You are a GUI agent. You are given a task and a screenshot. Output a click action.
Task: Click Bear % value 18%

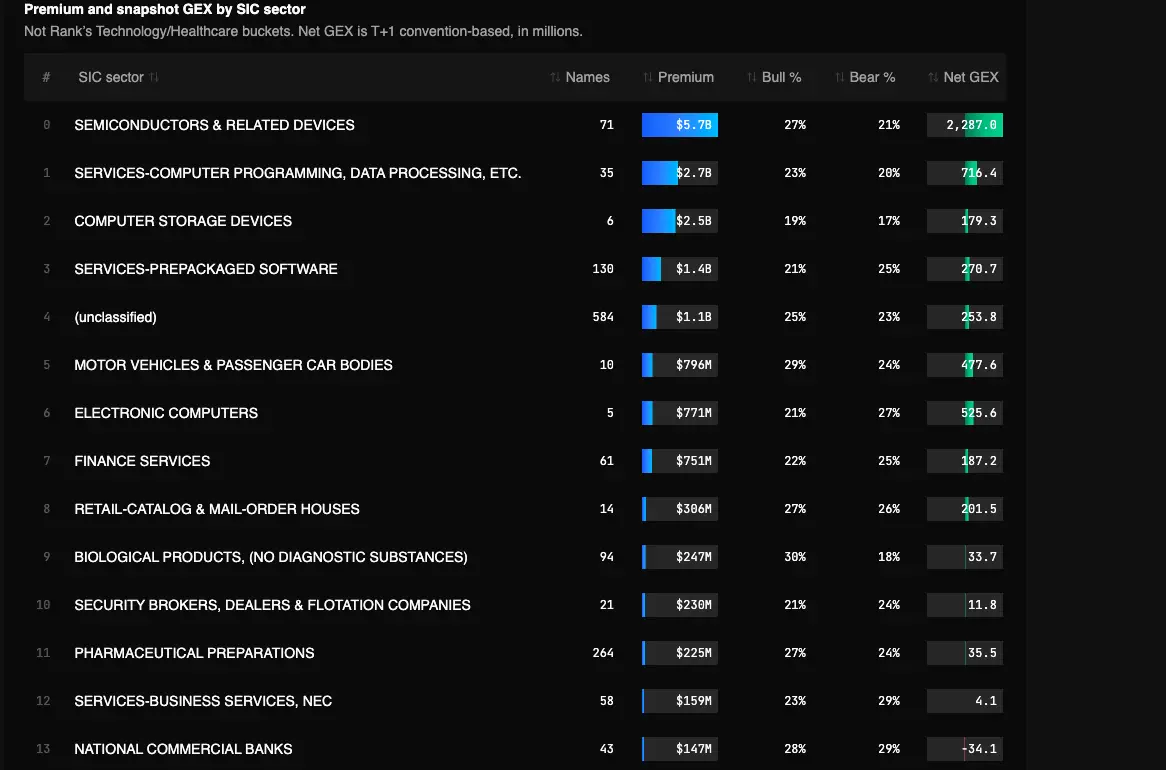click(889, 557)
